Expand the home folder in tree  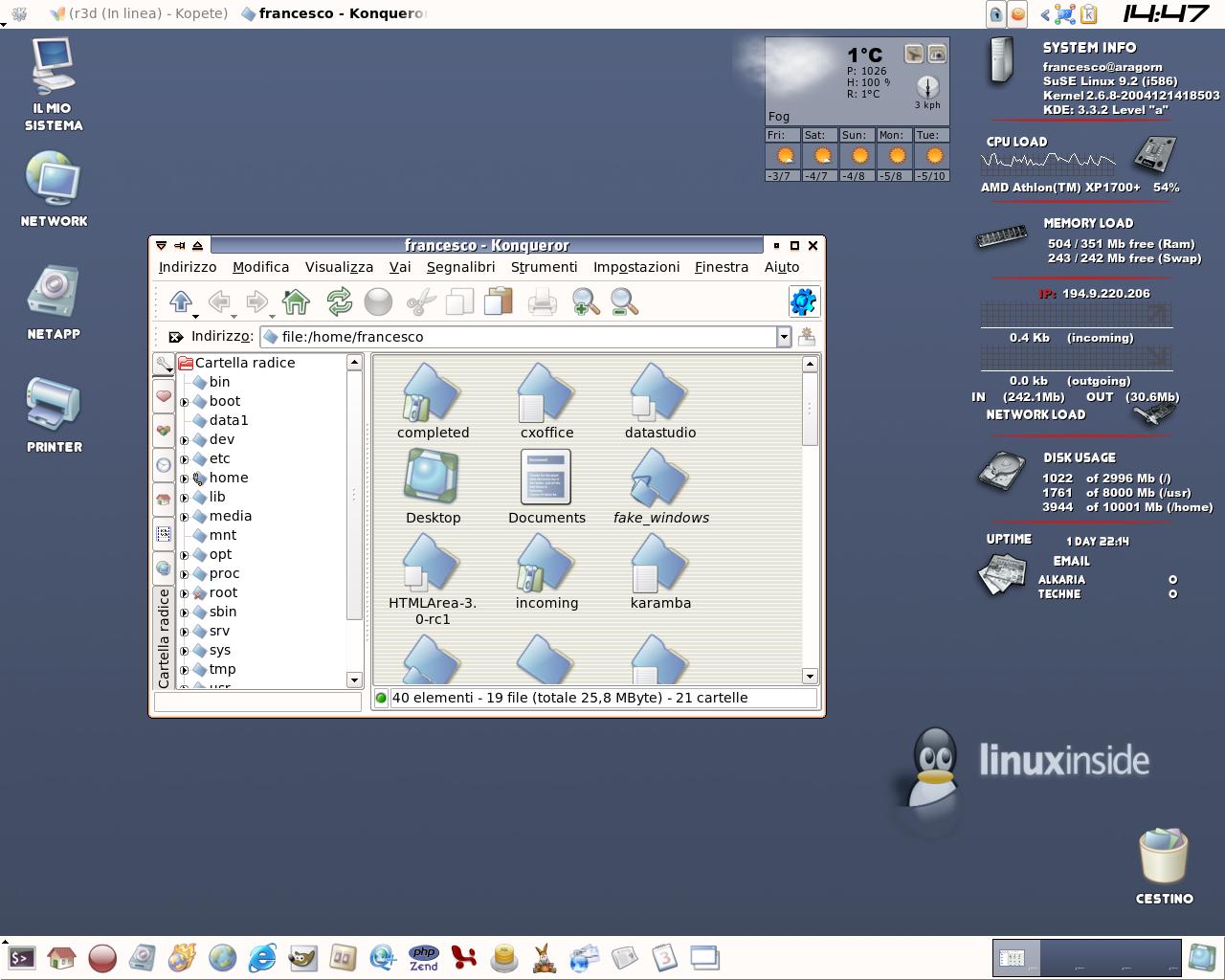pos(185,479)
